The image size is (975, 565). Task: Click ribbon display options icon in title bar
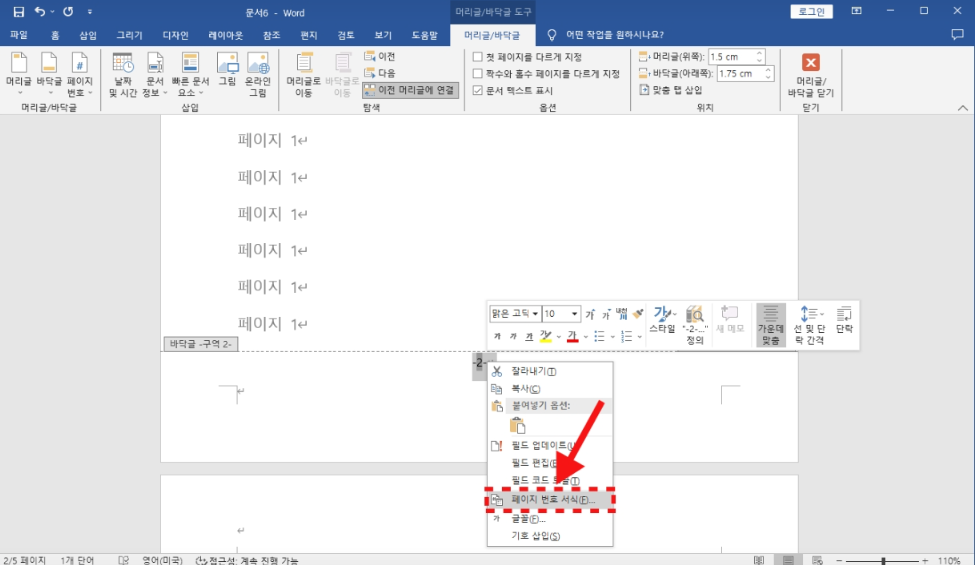tap(857, 11)
